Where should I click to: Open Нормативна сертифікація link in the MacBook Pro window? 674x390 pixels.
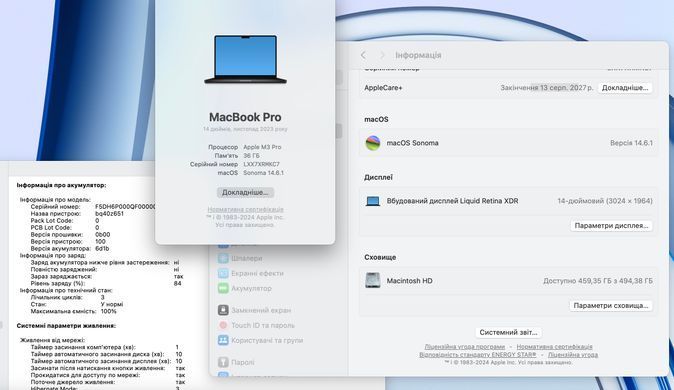click(x=245, y=209)
